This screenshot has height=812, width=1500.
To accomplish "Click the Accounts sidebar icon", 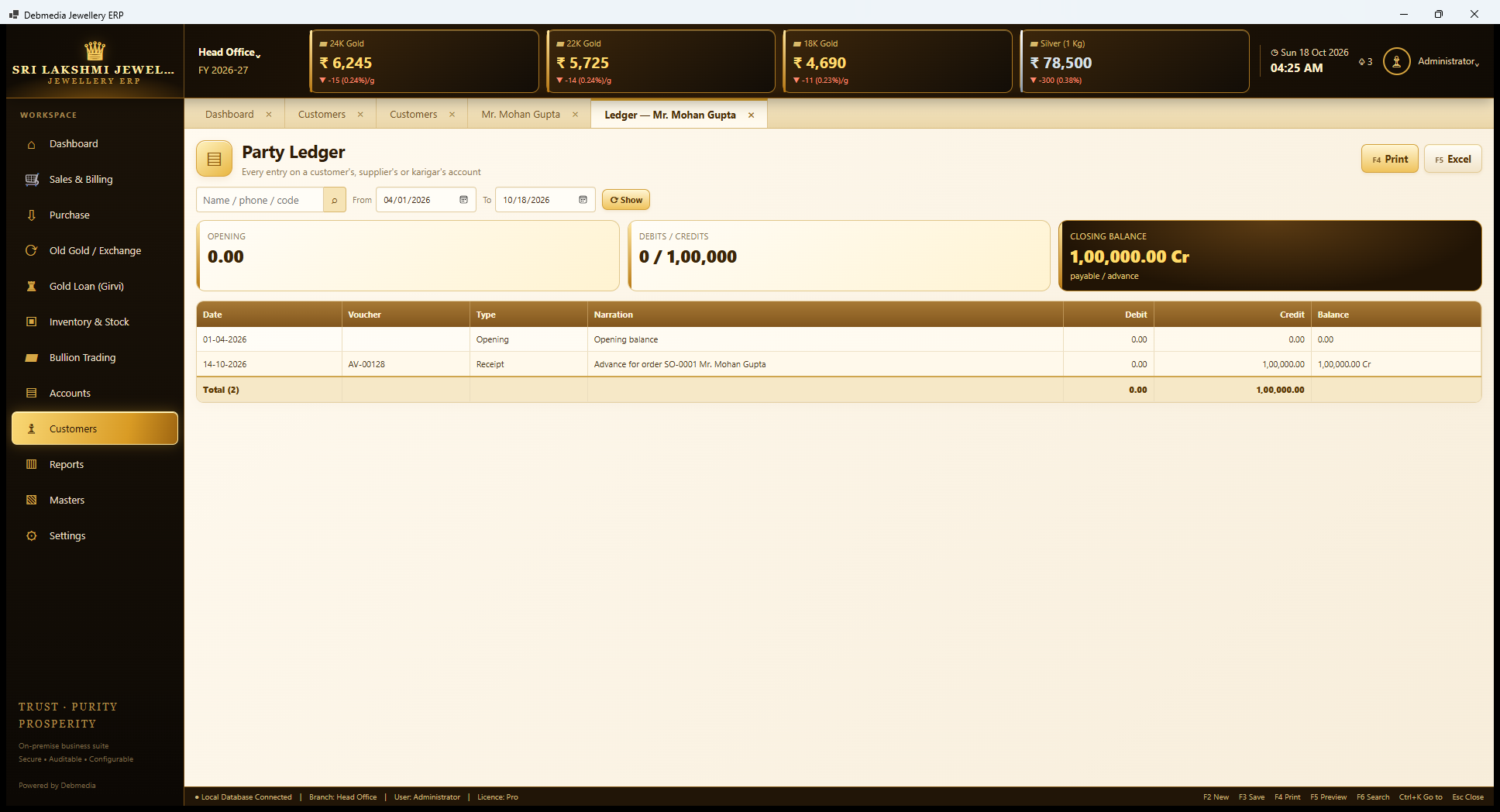I will (x=31, y=394).
